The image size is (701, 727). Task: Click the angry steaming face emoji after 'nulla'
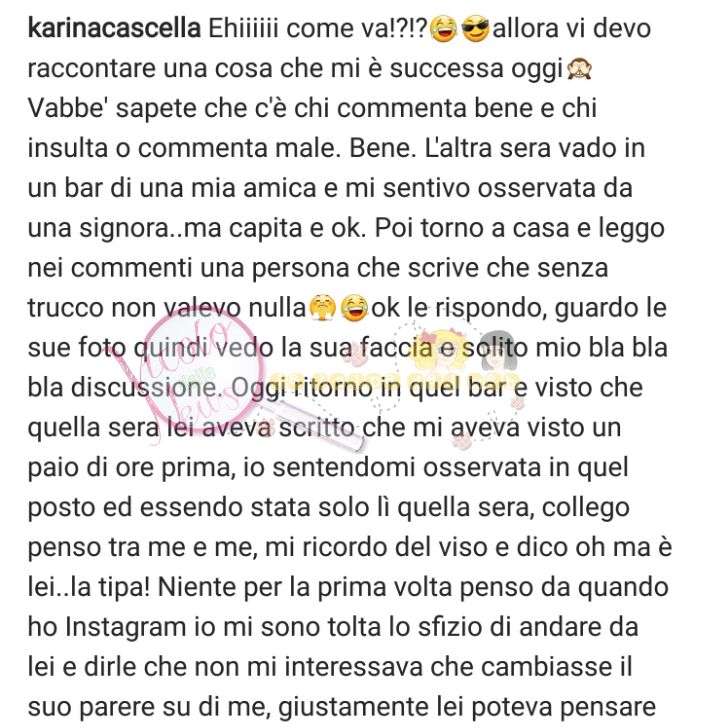(x=322, y=308)
